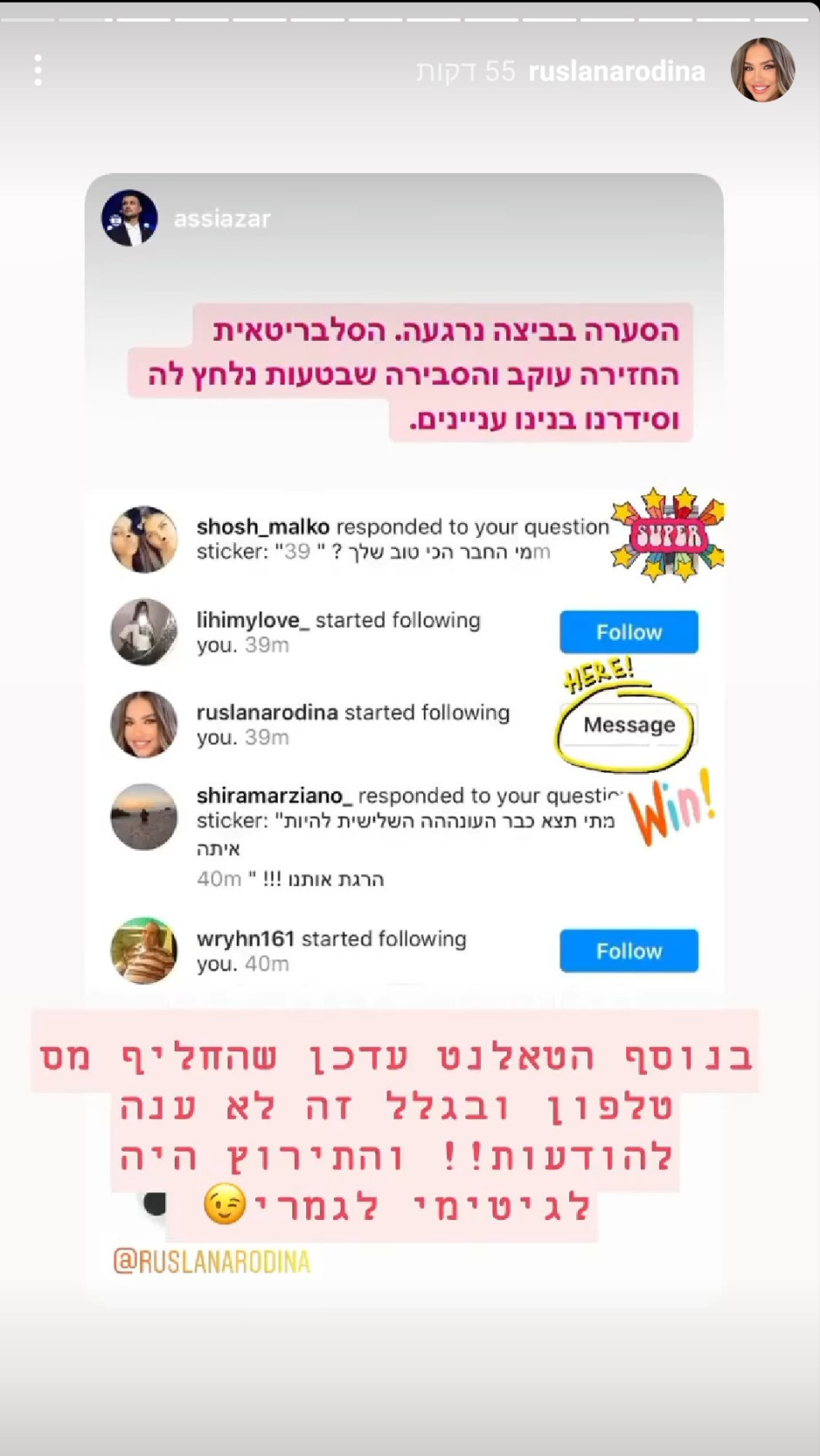Tap lihimylove_'s profile avatar

pyautogui.click(x=144, y=632)
